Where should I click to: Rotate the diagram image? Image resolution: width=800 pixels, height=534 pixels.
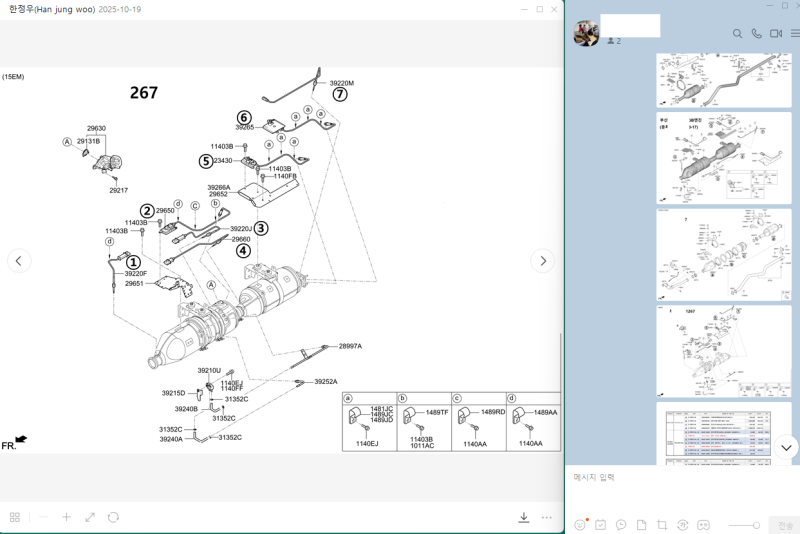(113, 517)
